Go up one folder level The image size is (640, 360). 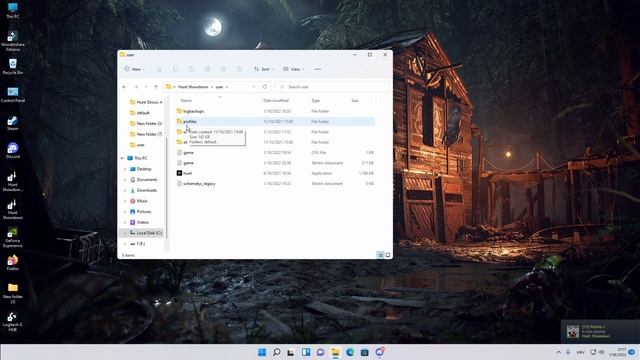pyautogui.click(x=156, y=87)
